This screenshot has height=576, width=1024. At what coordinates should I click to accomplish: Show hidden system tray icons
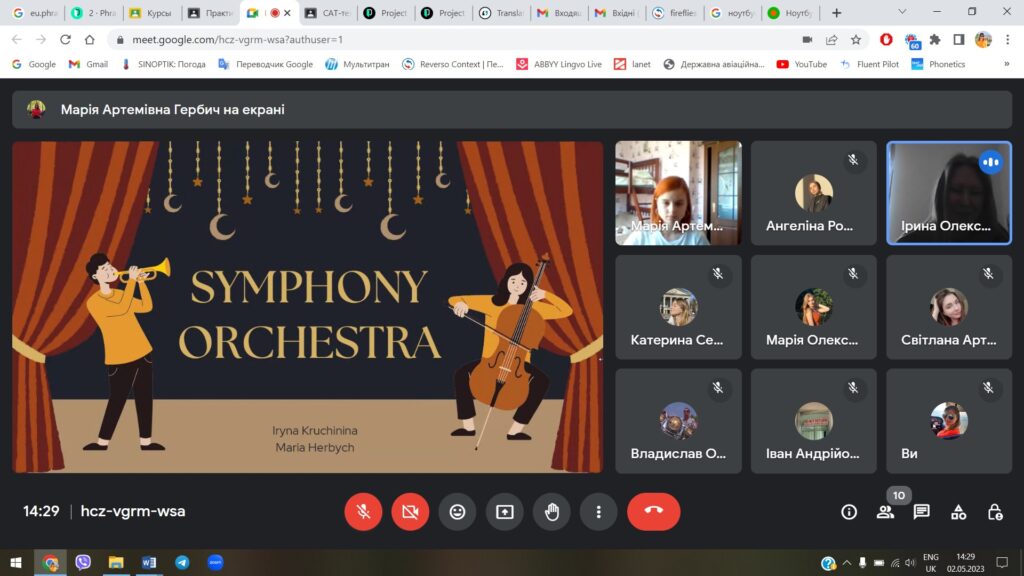tap(846, 563)
